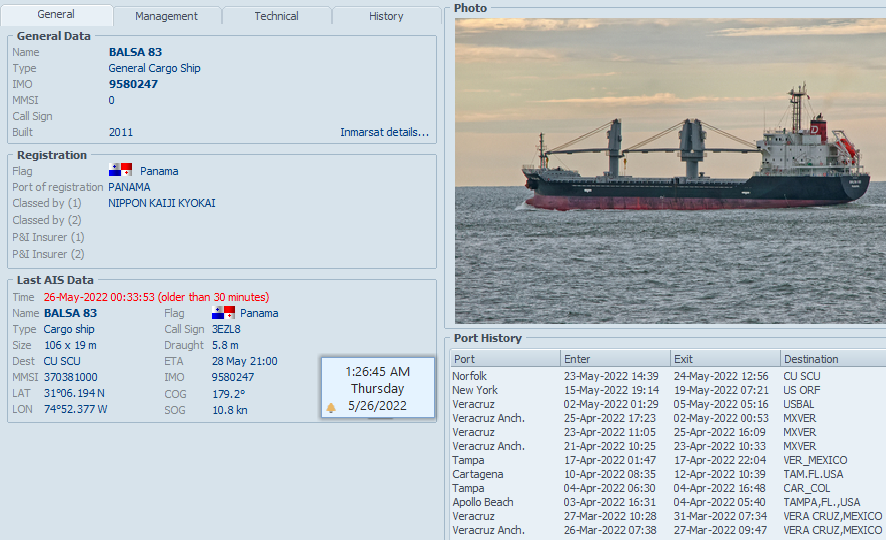
Task: Click the longitude 74°52.377 W
Action: pos(75,409)
